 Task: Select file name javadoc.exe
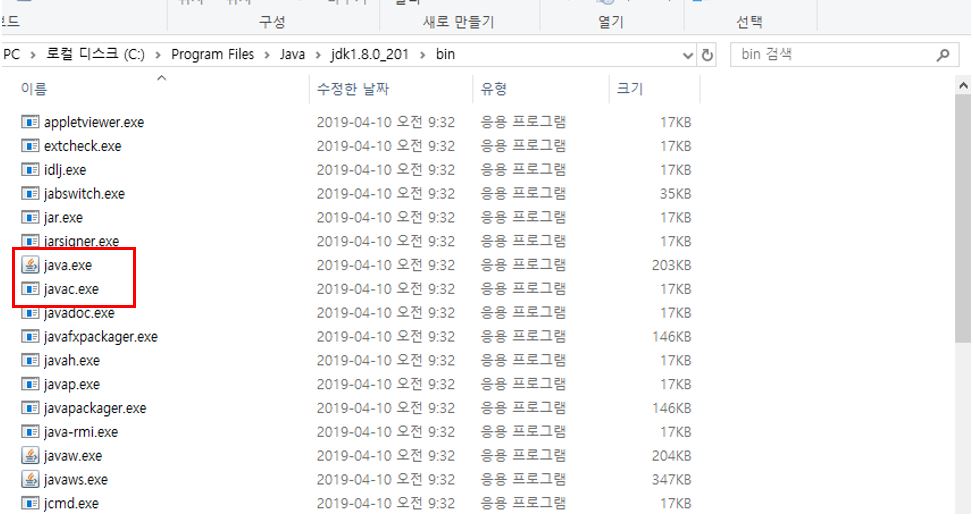click(79, 313)
